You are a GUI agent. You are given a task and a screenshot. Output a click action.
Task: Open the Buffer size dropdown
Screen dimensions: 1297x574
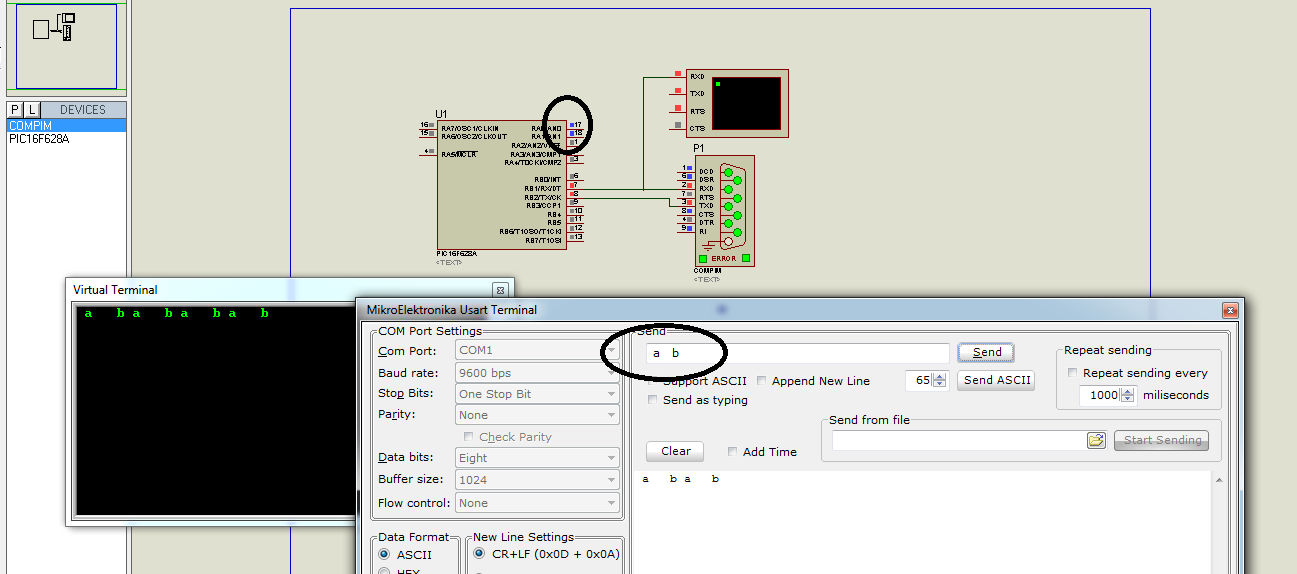[537, 480]
